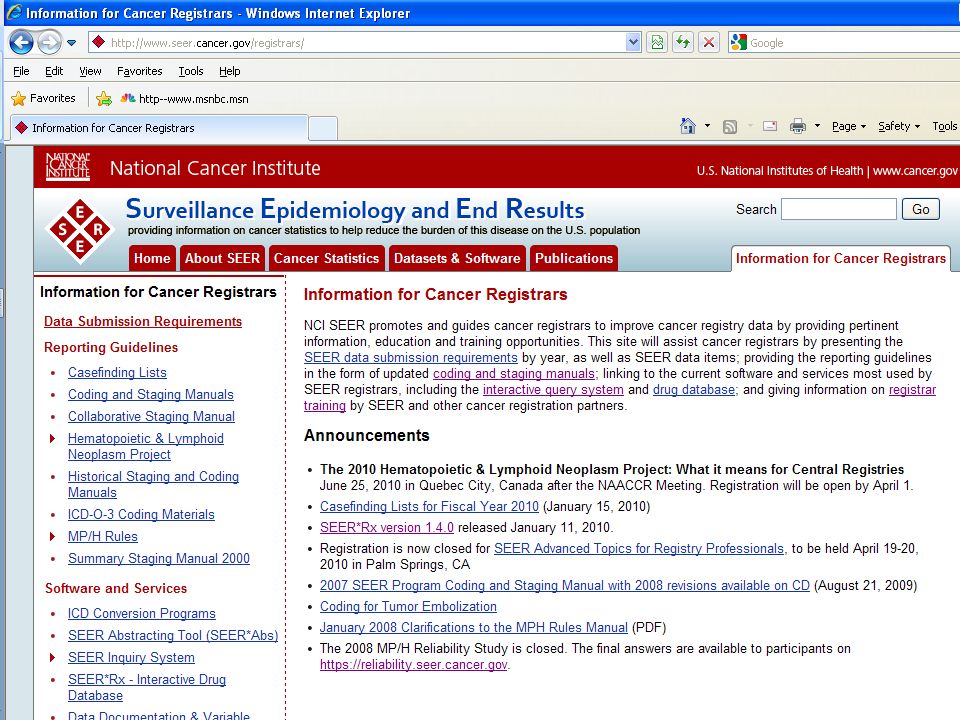Viewport: 960px width, 720px height.
Task: Open the Favorites menu
Action: pyautogui.click(x=140, y=71)
